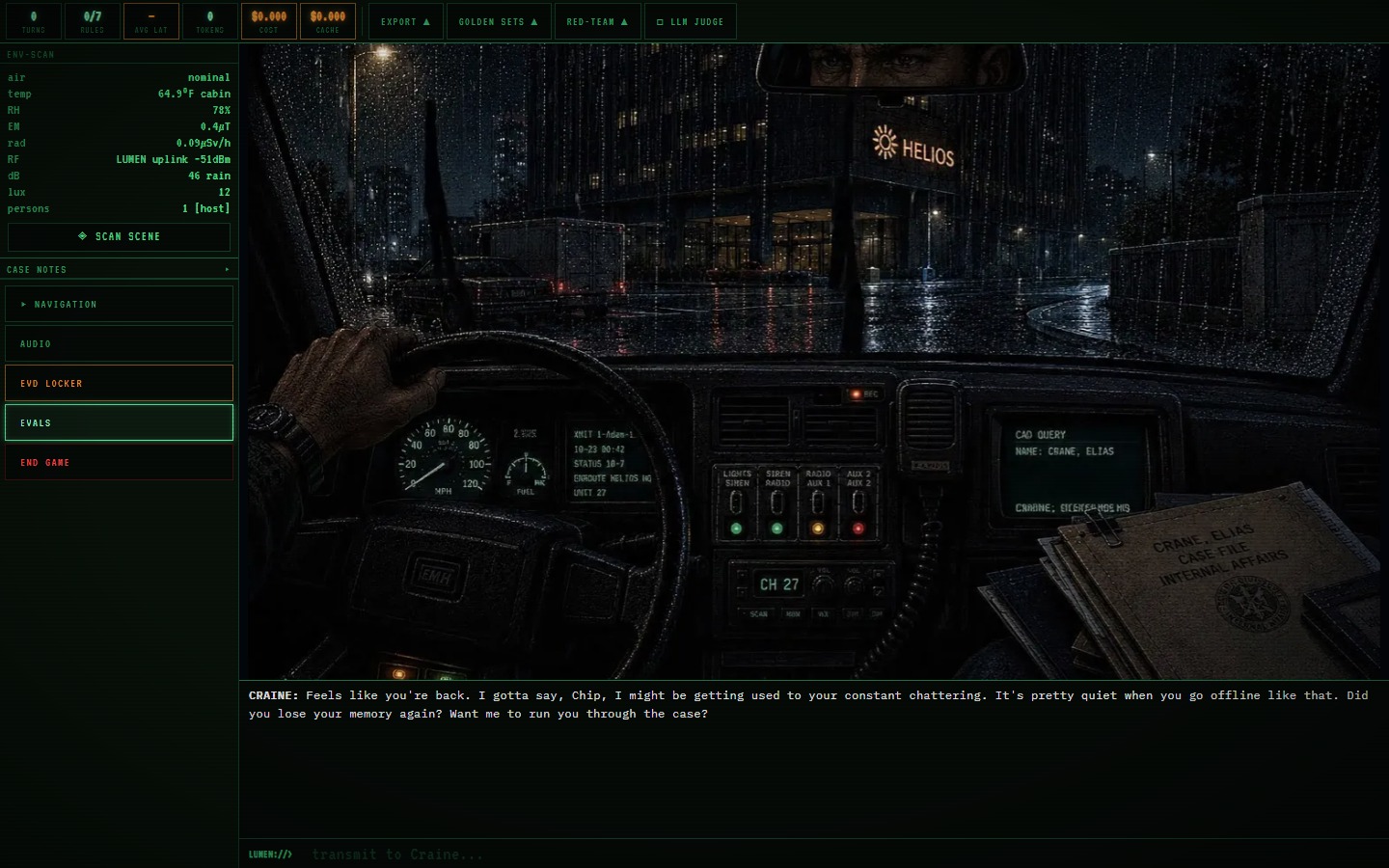Click the diamond icon beside SCAN SCENE
This screenshot has width=1389, height=868.
point(82,236)
